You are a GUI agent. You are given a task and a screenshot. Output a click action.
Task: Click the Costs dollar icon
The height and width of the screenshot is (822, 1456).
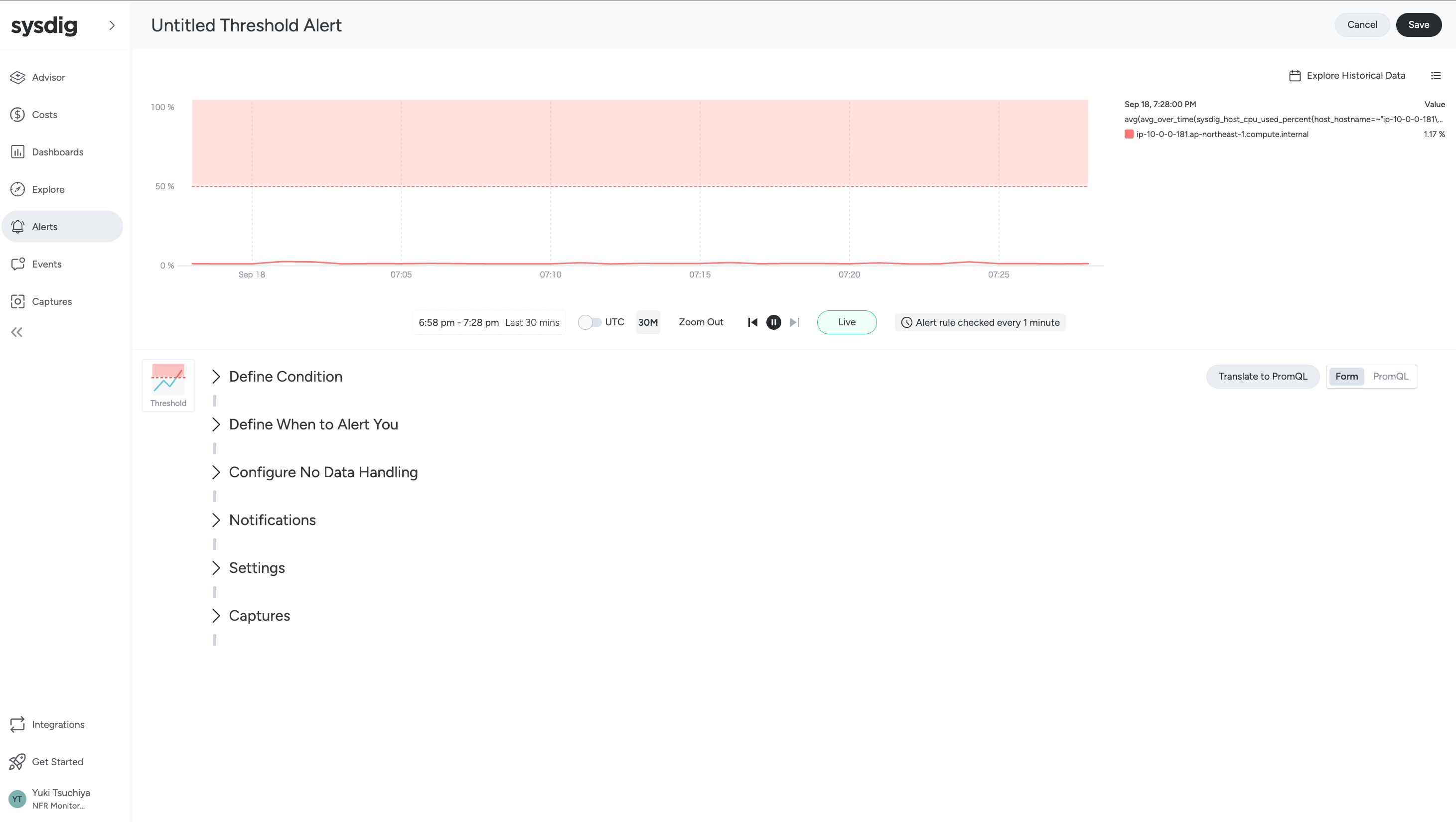(x=17, y=115)
